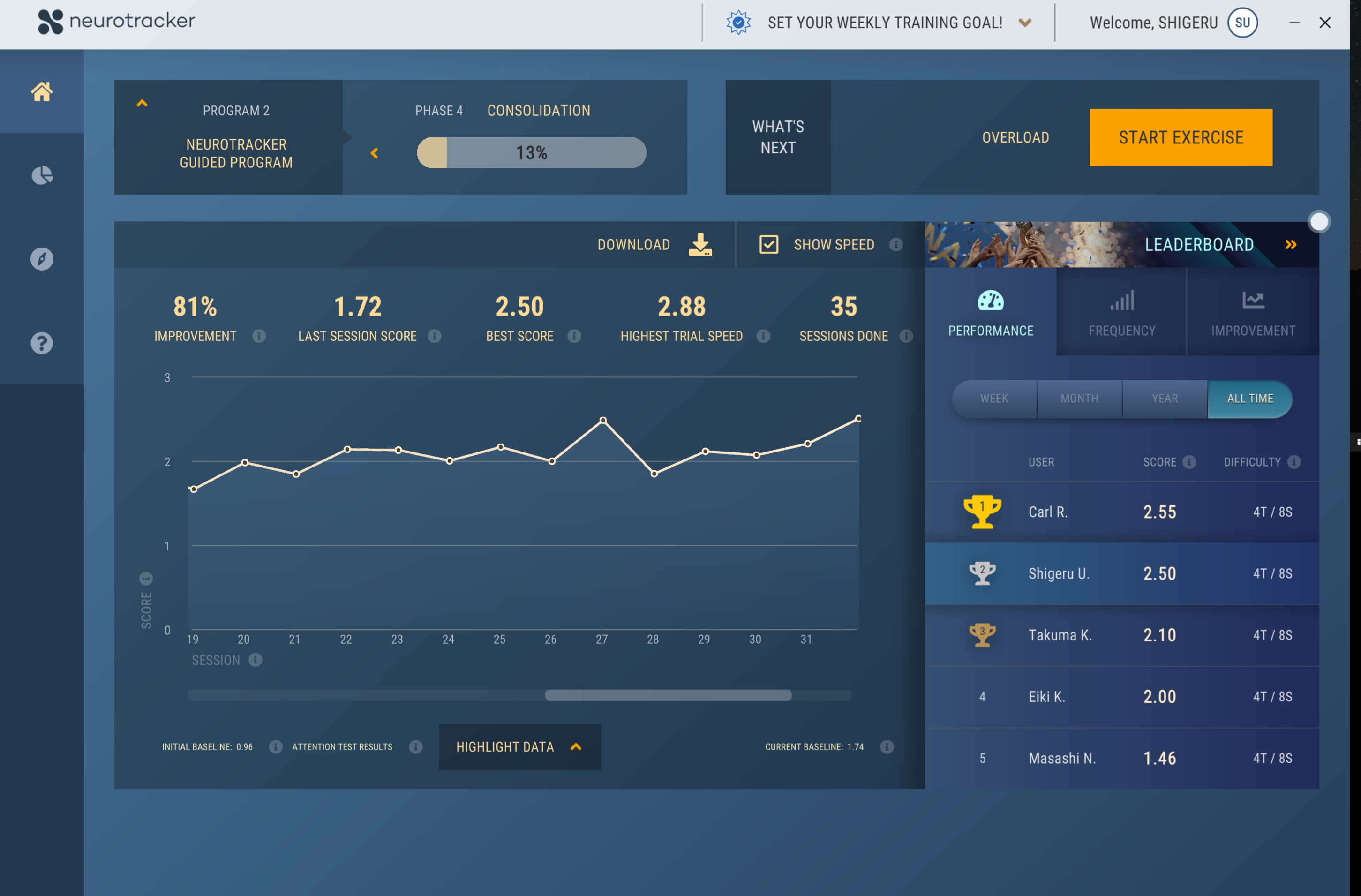Collapse the Program 2 panel chevron

pyautogui.click(x=142, y=104)
